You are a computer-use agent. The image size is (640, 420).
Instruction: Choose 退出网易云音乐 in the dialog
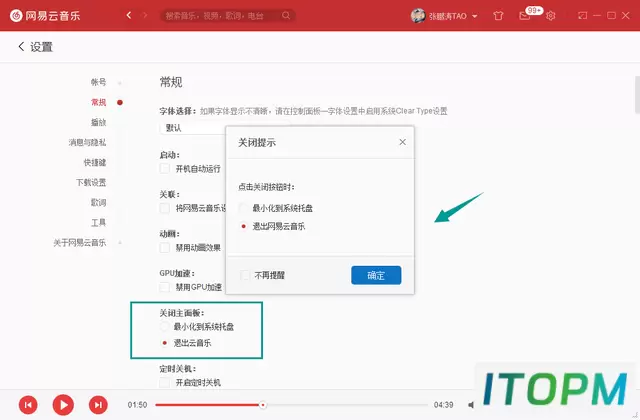click(x=244, y=226)
